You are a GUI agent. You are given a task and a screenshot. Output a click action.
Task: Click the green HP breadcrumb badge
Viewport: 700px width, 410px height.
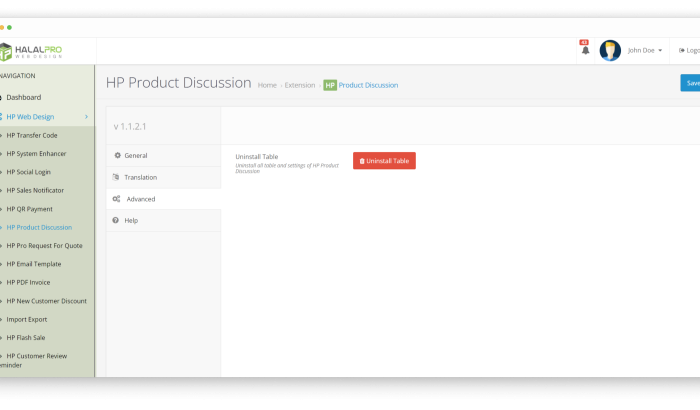(x=329, y=85)
